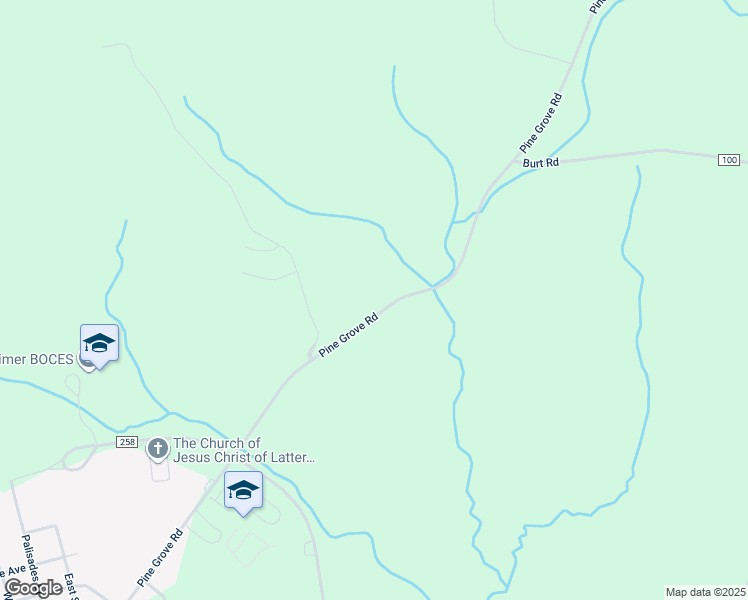Click the Map data ©2025 attribution

[706, 592]
